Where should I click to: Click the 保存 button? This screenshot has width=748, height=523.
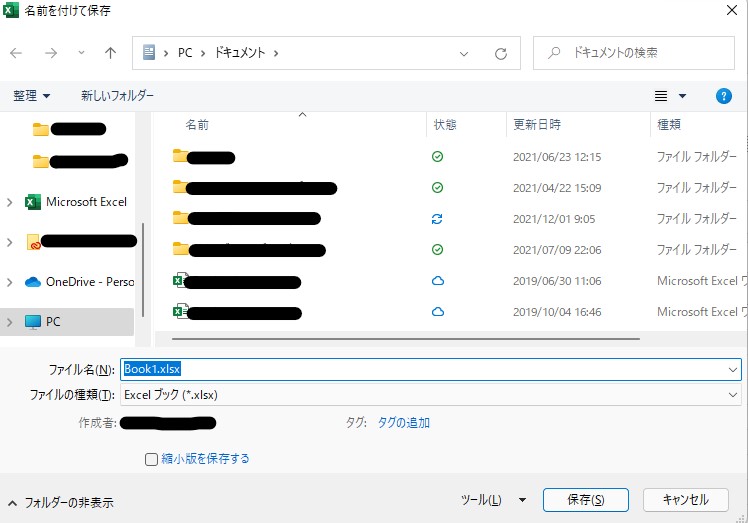585,500
